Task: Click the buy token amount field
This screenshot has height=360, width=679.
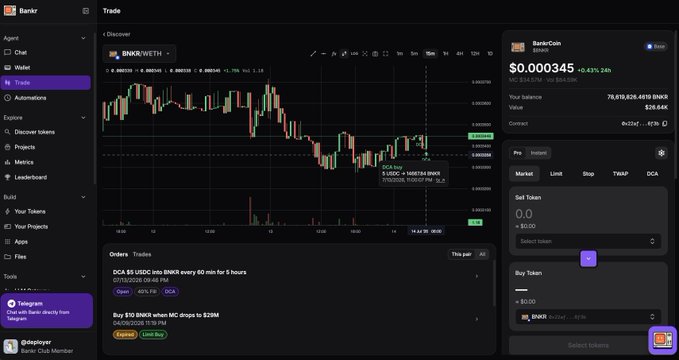Action: tap(588, 289)
